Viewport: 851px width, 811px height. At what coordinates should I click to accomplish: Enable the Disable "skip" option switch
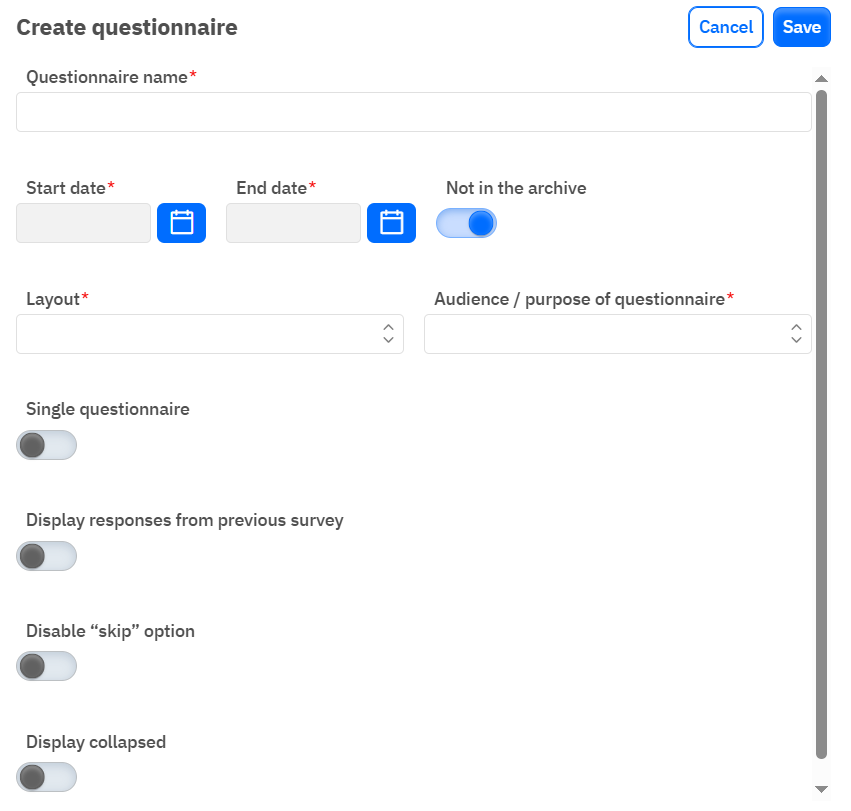pos(46,666)
